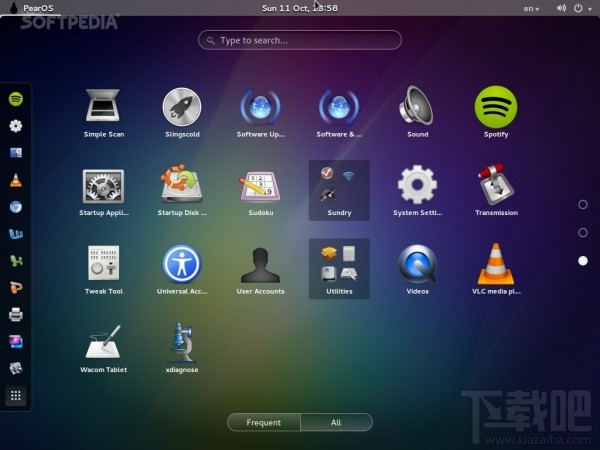Open the Sound speaker app
Viewport: 600px width, 450px height.
coord(417,113)
